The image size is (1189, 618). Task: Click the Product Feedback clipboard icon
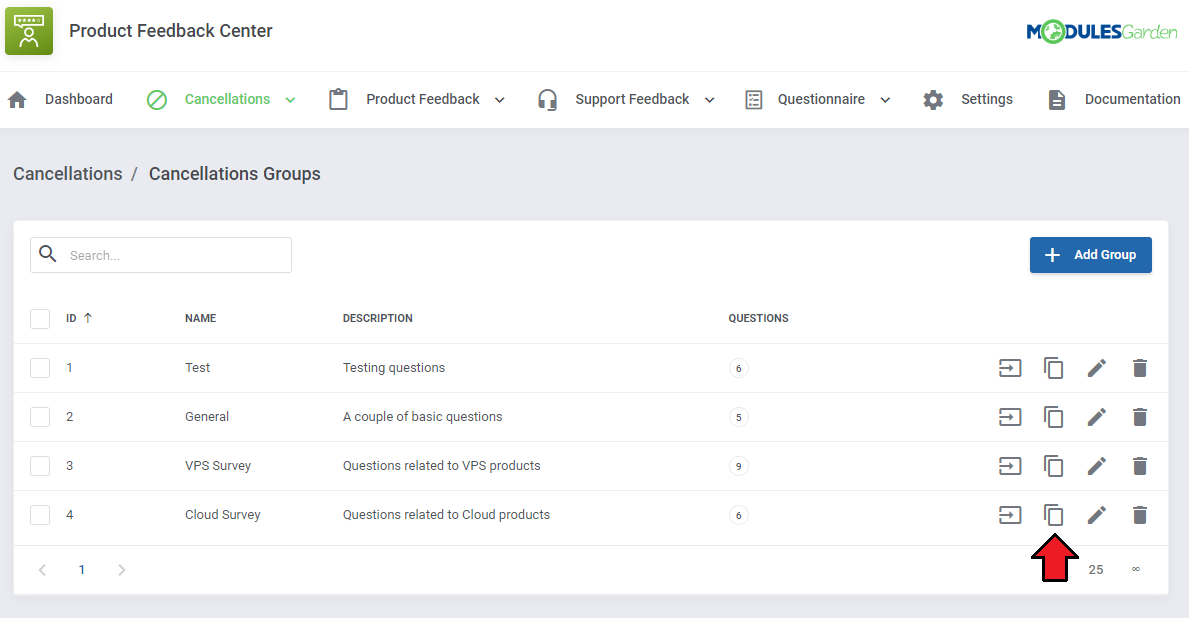pos(338,99)
